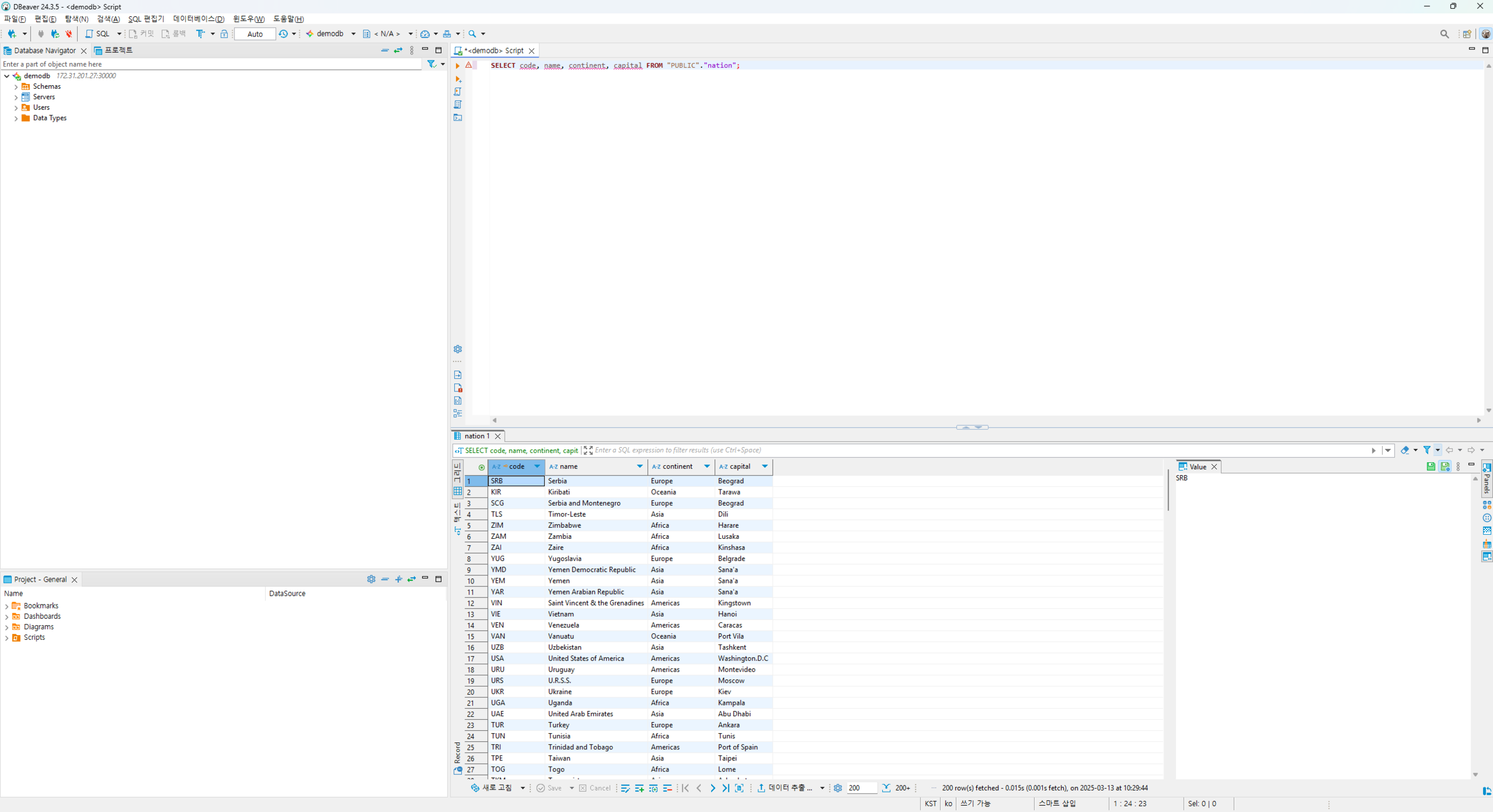Expand the Schemas tree node

point(16,87)
